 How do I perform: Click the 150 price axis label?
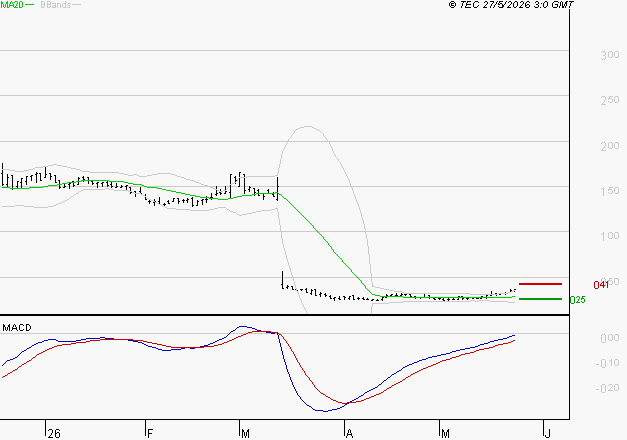(610, 191)
